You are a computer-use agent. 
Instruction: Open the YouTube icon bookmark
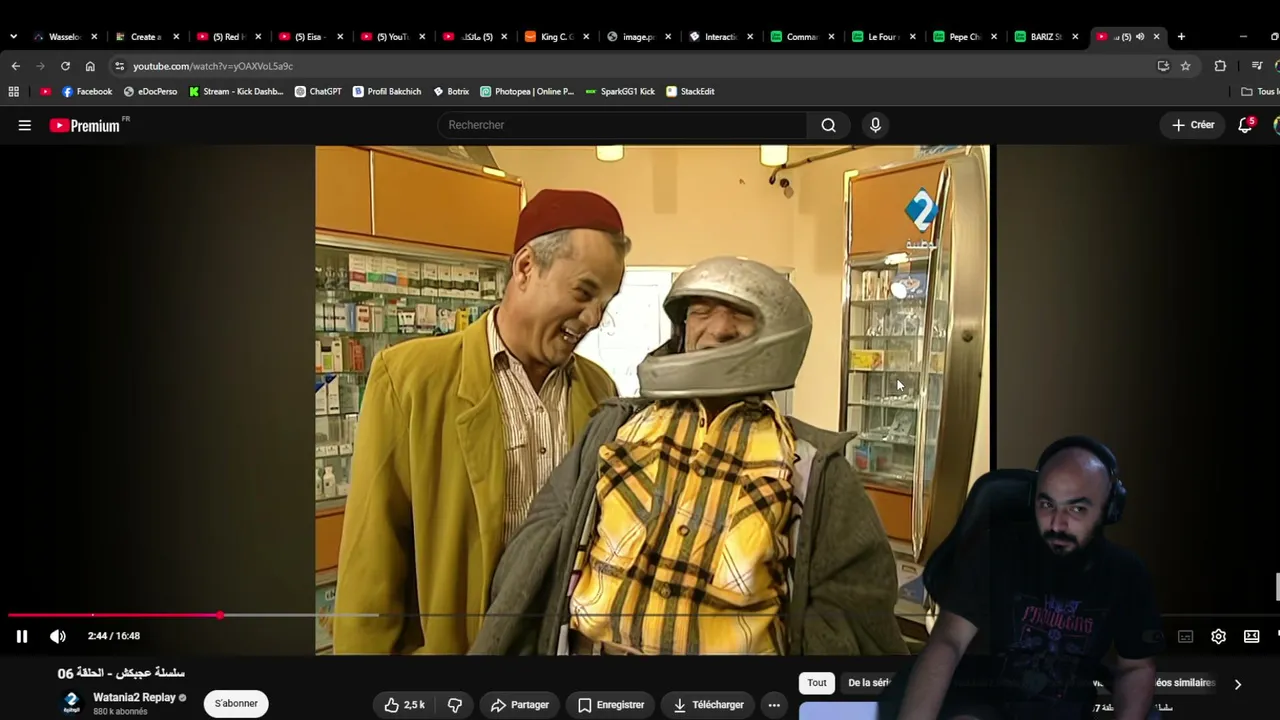(x=45, y=91)
